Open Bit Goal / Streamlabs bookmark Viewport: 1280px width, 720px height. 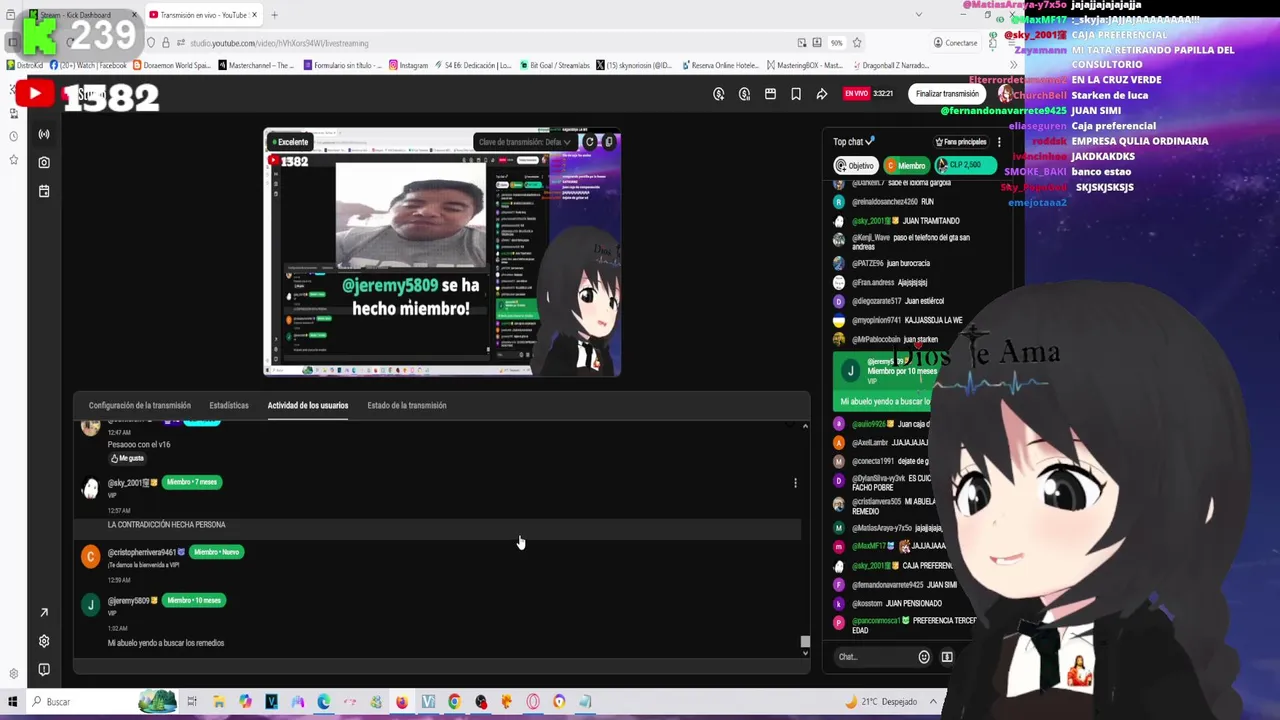pos(555,65)
